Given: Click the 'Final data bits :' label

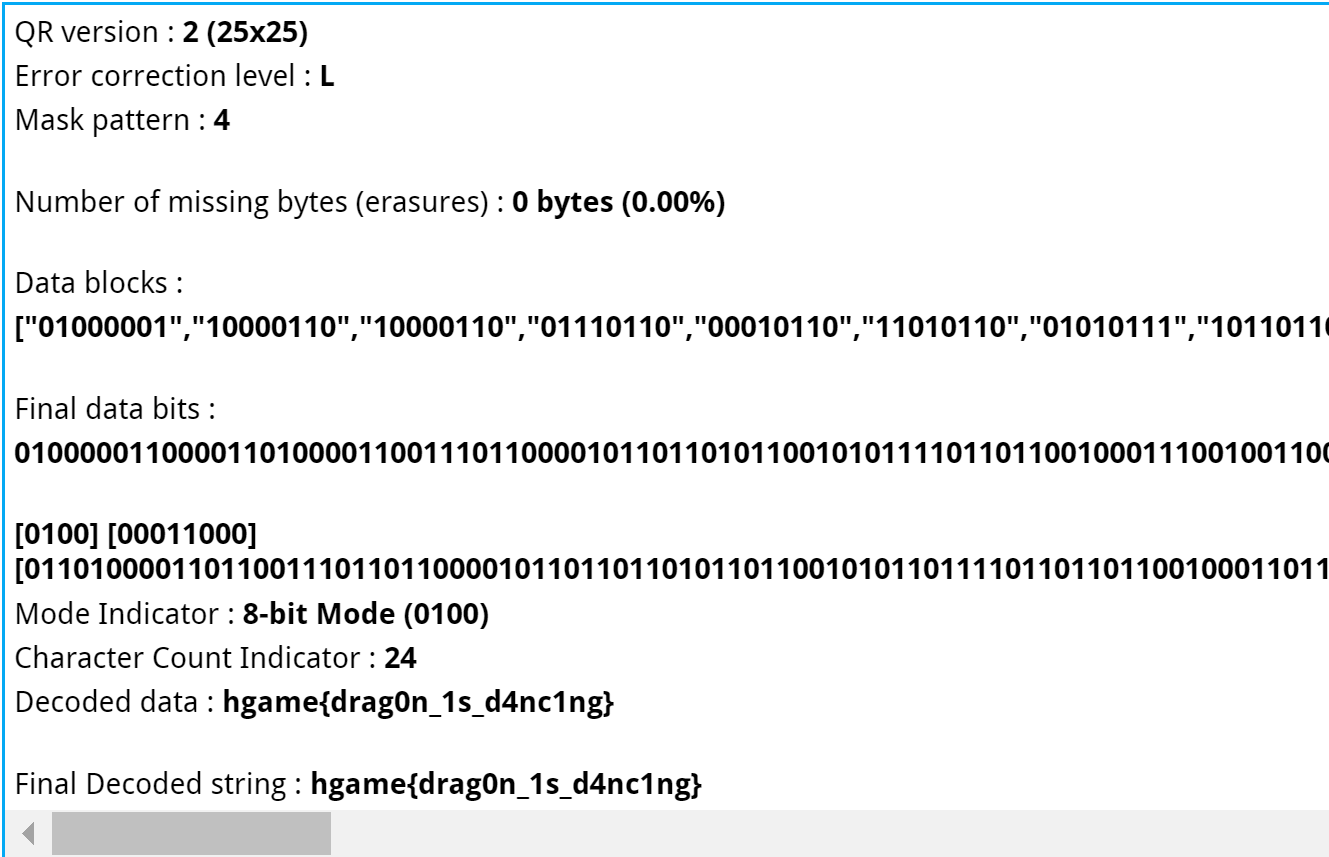Looking at the screenshot, I should [x=115, y=408].
